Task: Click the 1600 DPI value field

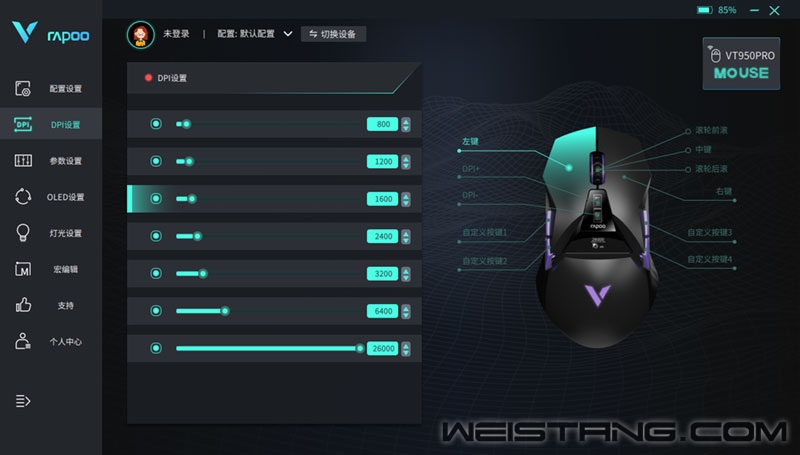Action: click(x=382, y=199)
